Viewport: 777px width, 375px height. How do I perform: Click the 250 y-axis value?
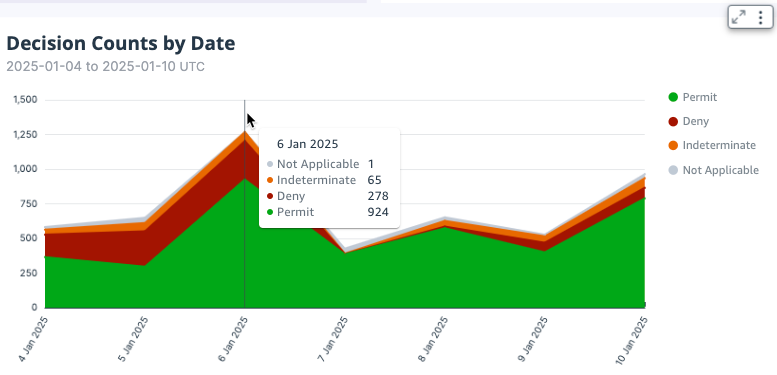(30, 272)
